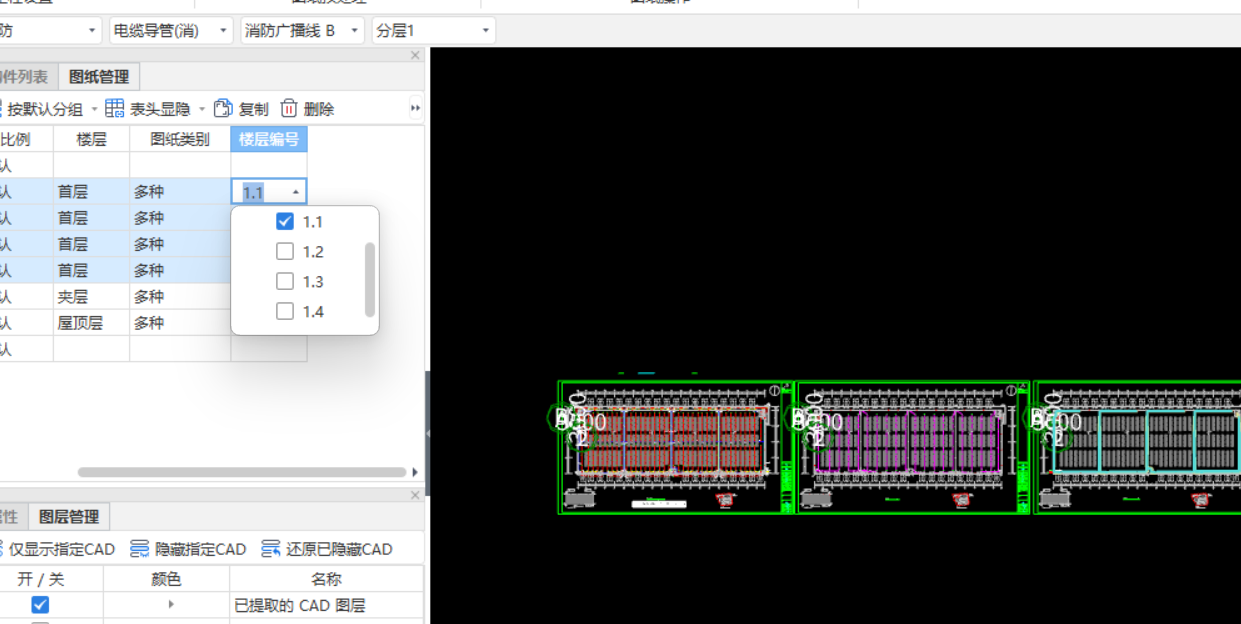
Task: Close the 图层管理 panel with the X
Action: [416, 496]
